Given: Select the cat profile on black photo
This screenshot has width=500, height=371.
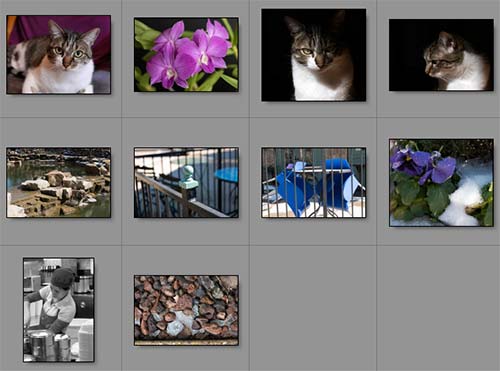Looking at the screenshot, I should [441, 55].
